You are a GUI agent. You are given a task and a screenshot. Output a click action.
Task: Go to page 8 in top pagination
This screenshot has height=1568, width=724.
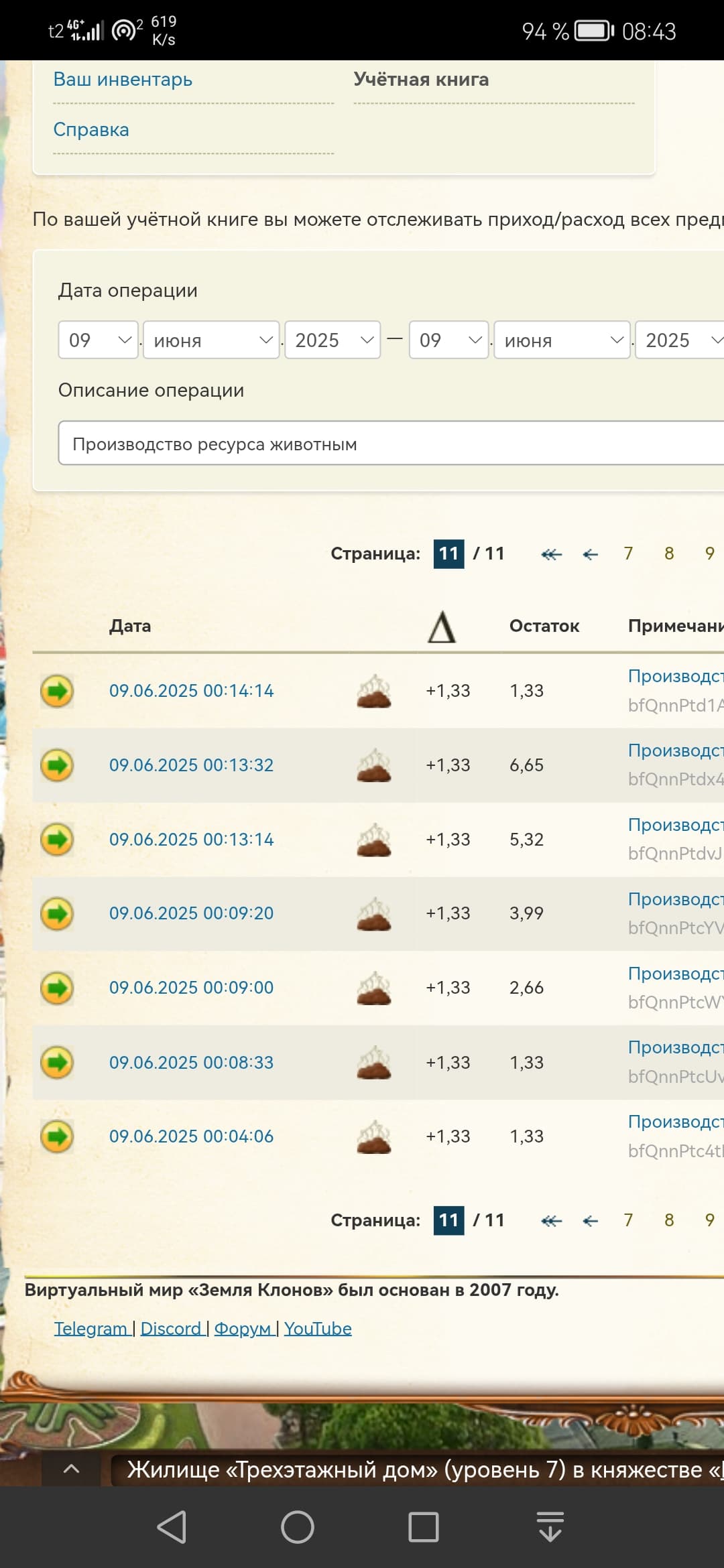668,553
